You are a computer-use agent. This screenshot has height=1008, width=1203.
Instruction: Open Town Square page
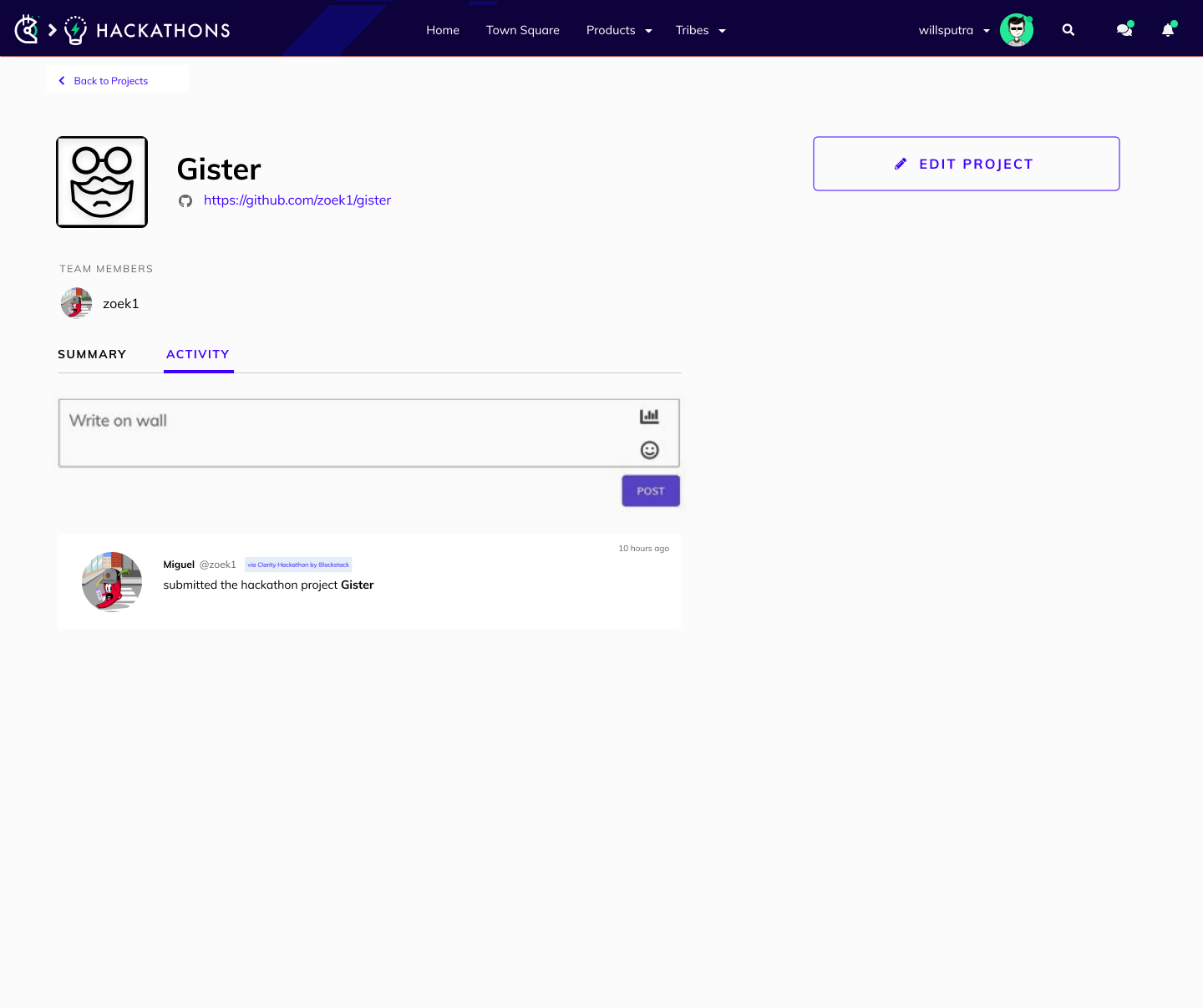523,30
